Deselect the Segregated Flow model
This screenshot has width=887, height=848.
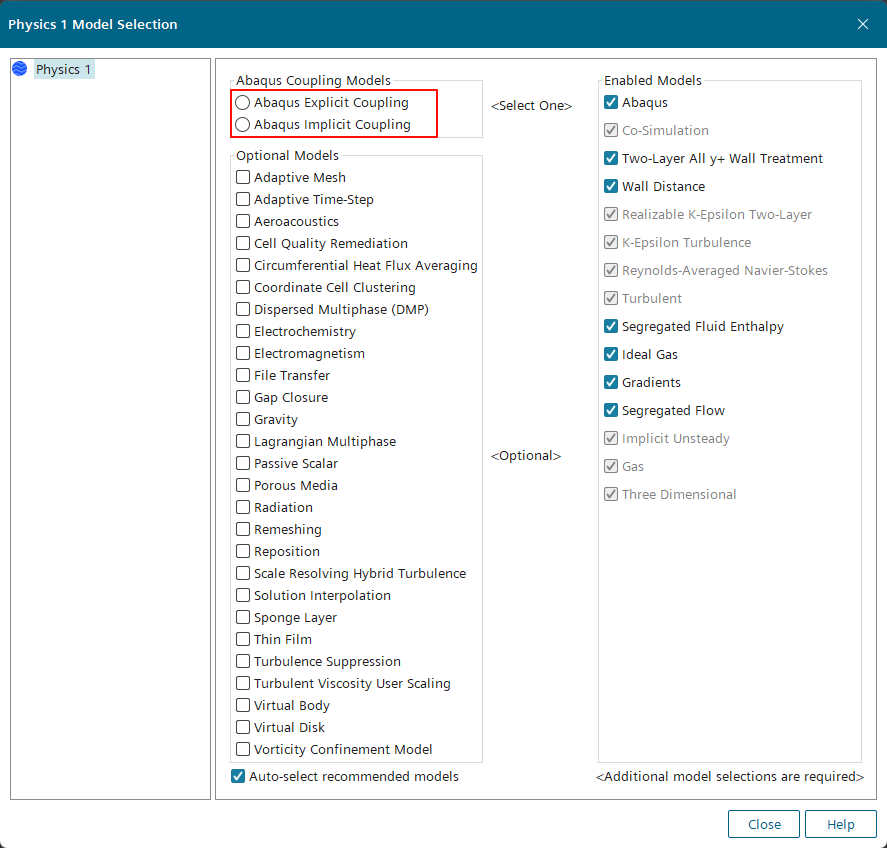click(x=611, y=410)
